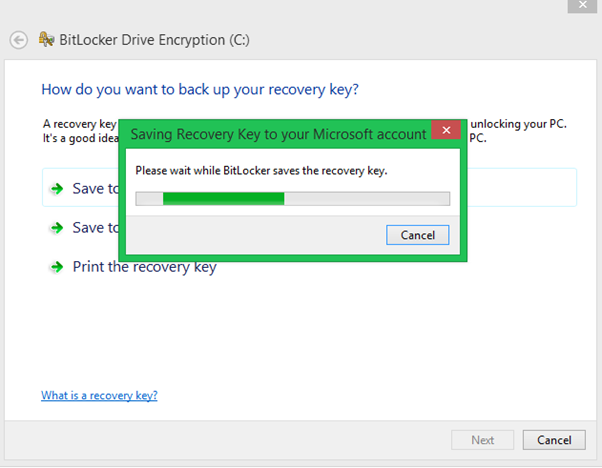Screen dimensions: 602x468
Task: Click the 'BitLocker Drive Encryption (C:)' title text
Action: [154, 40]
